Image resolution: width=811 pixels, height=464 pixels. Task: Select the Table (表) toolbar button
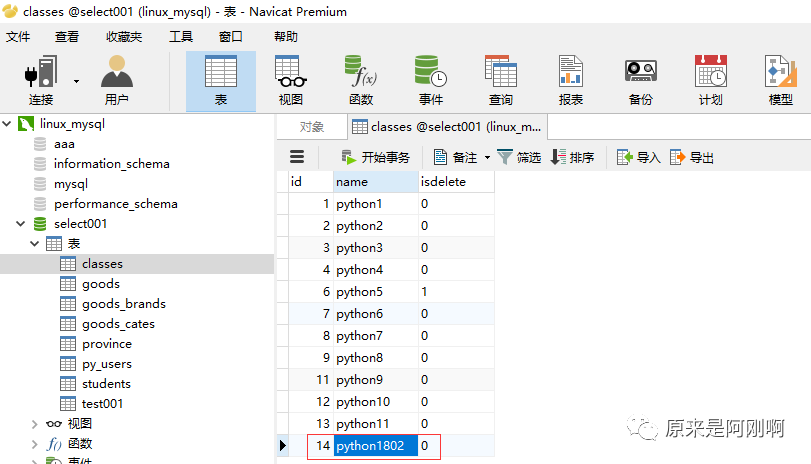point(221,81)
